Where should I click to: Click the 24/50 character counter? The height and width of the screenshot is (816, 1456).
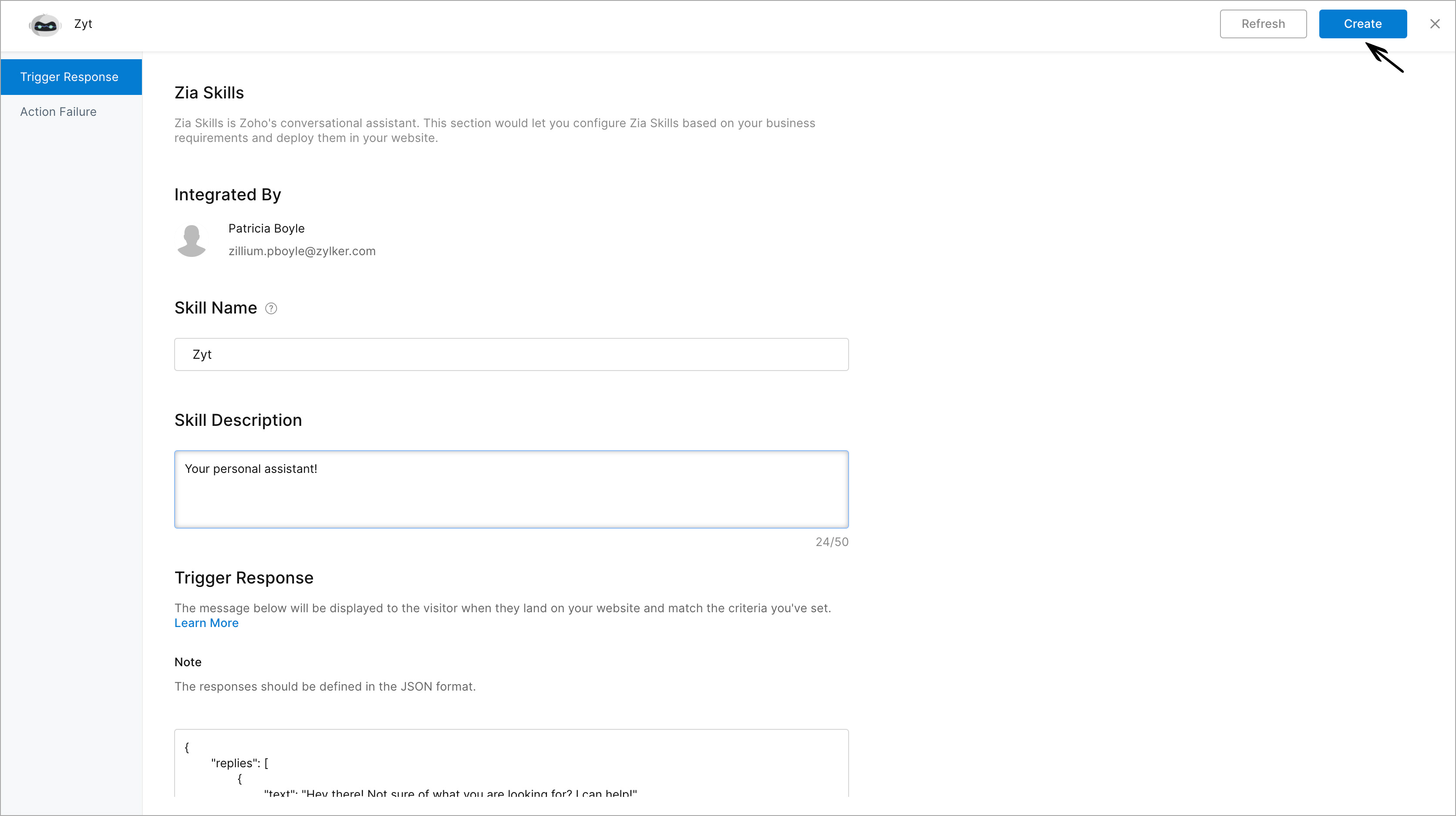coord(832,542)
